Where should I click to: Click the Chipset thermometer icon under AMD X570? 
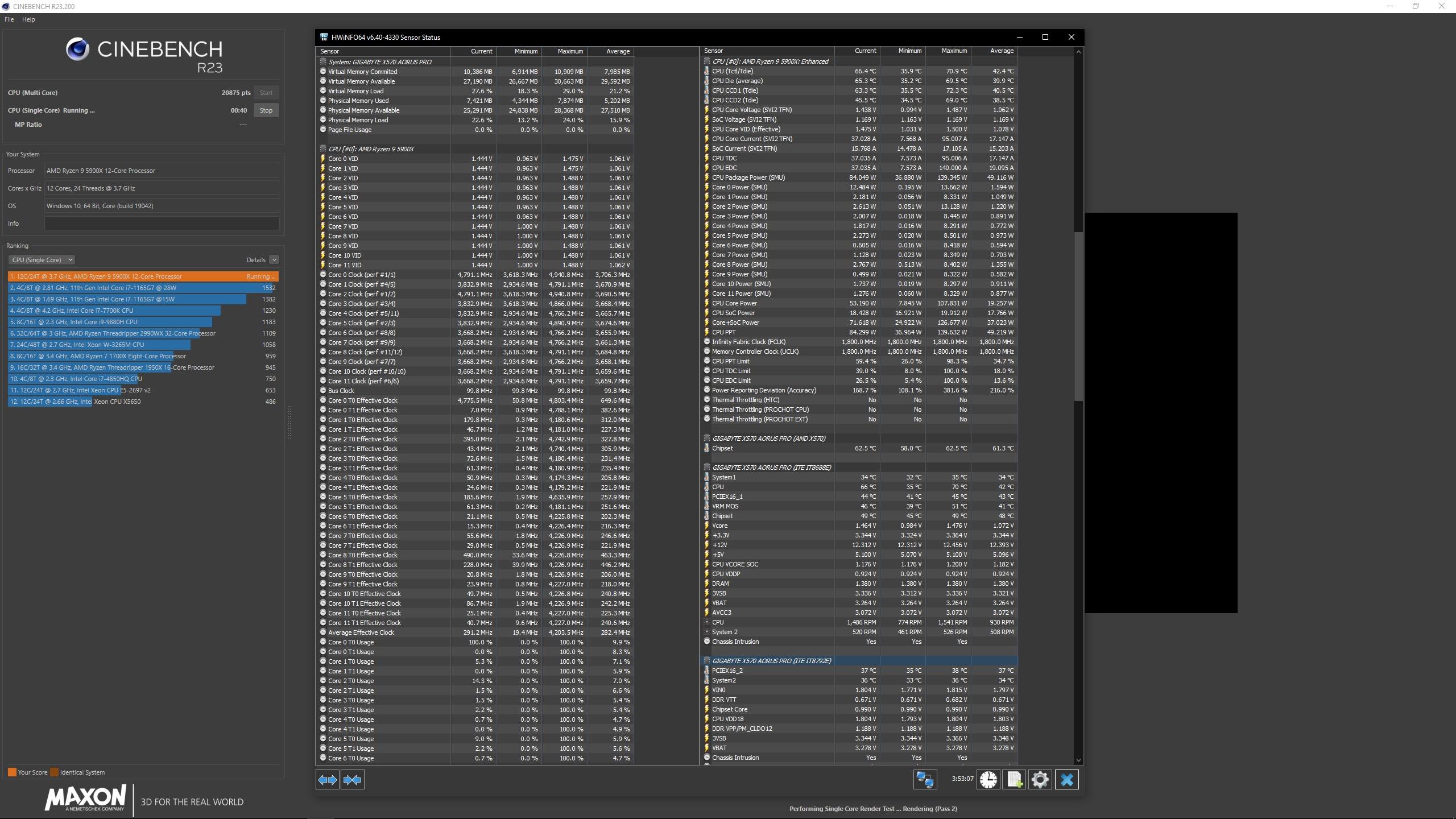pyautogui.click(x=707, y=448)
